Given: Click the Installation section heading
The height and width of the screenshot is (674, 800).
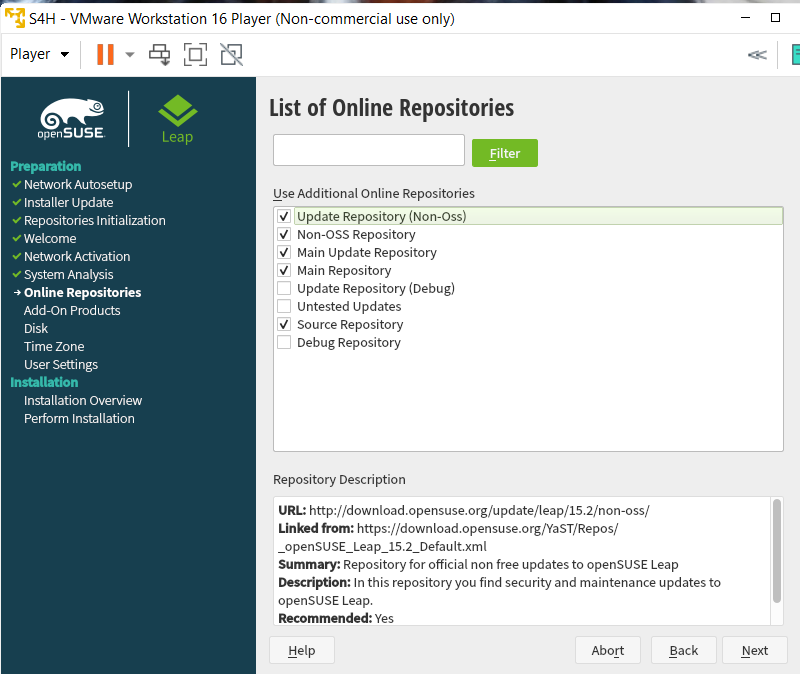Looking at the screenshot, I should (x=44, y=382).
